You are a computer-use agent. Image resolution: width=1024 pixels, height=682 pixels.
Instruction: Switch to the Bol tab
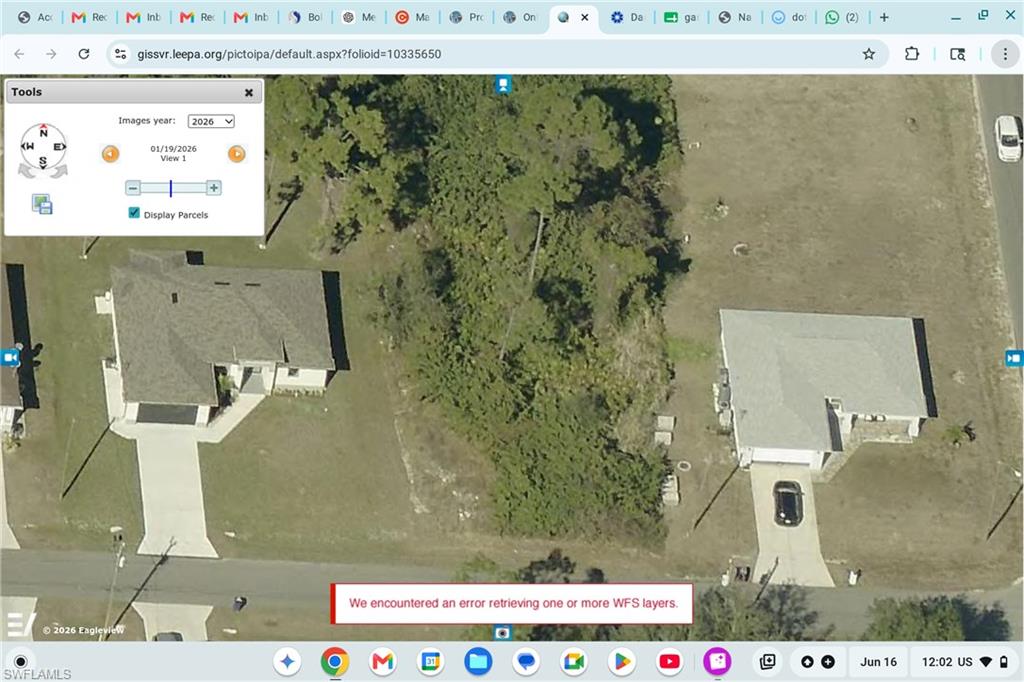coord(306,18)
